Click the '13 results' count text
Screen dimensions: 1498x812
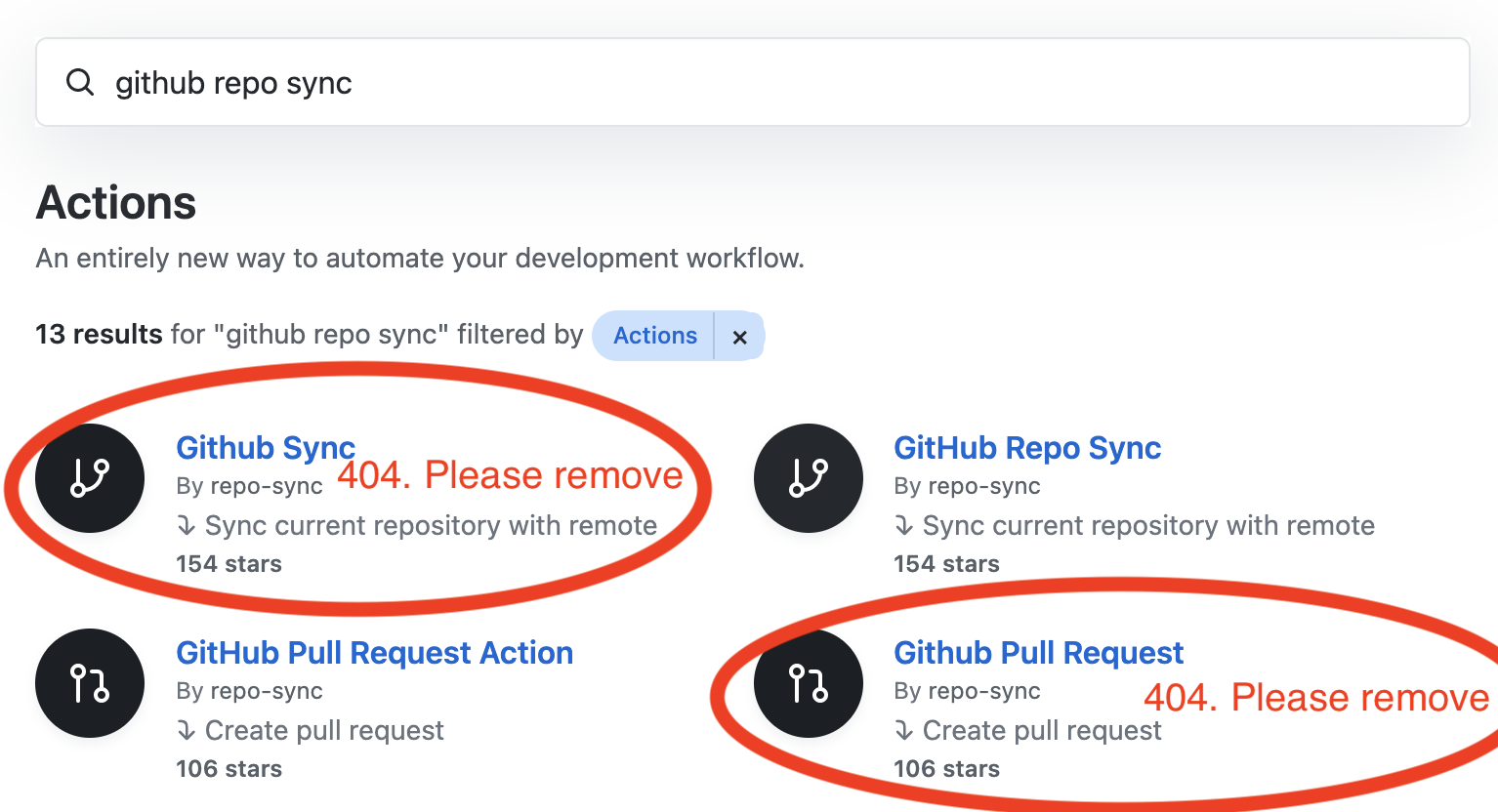click(99, 335)
